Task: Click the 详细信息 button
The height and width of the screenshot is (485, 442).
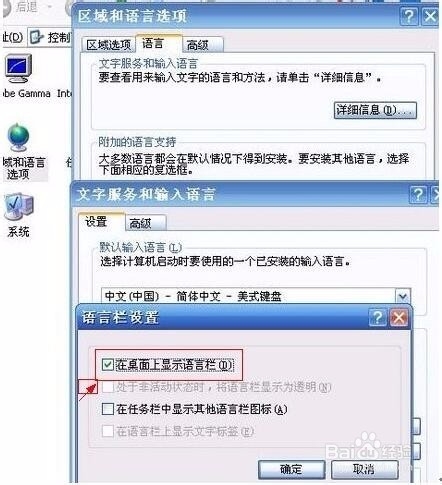Action: pos(375,110)
